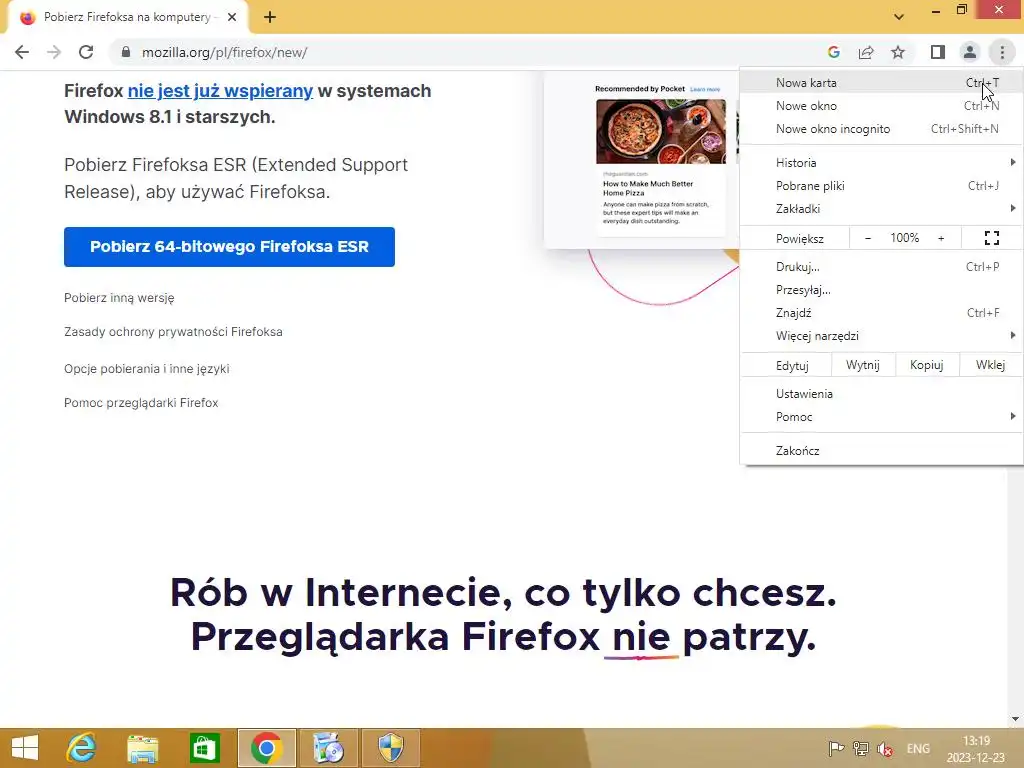Click the security shield taskbar icon
1024x768 pixels.
pos(391,748)
